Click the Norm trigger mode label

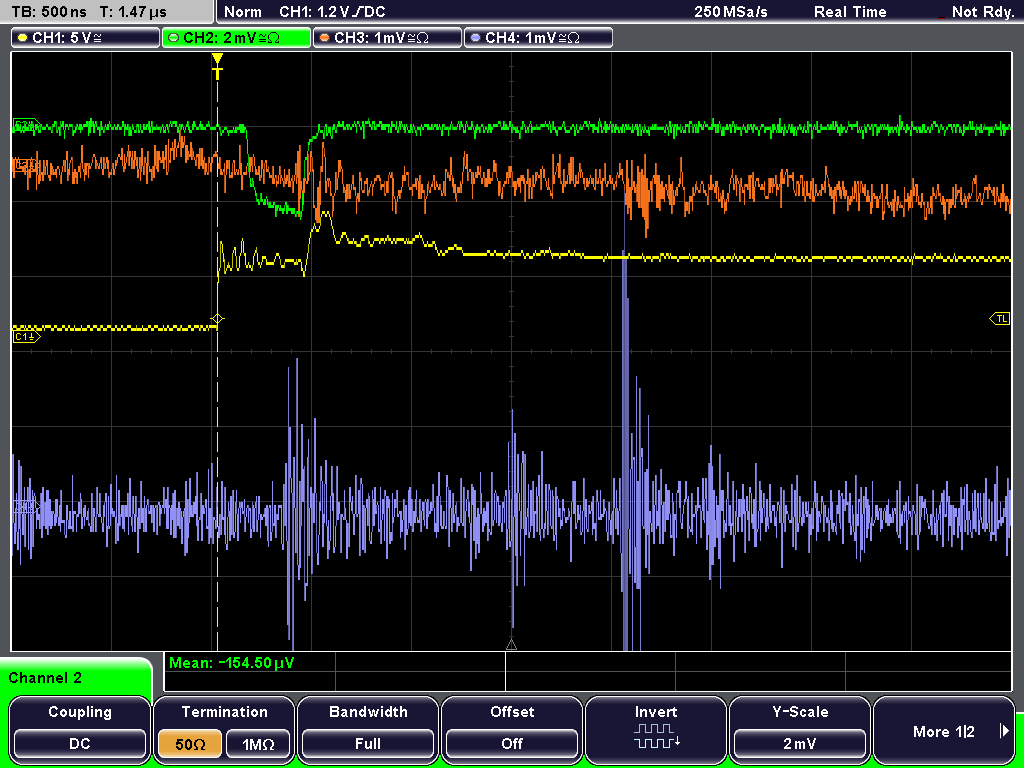243,12
